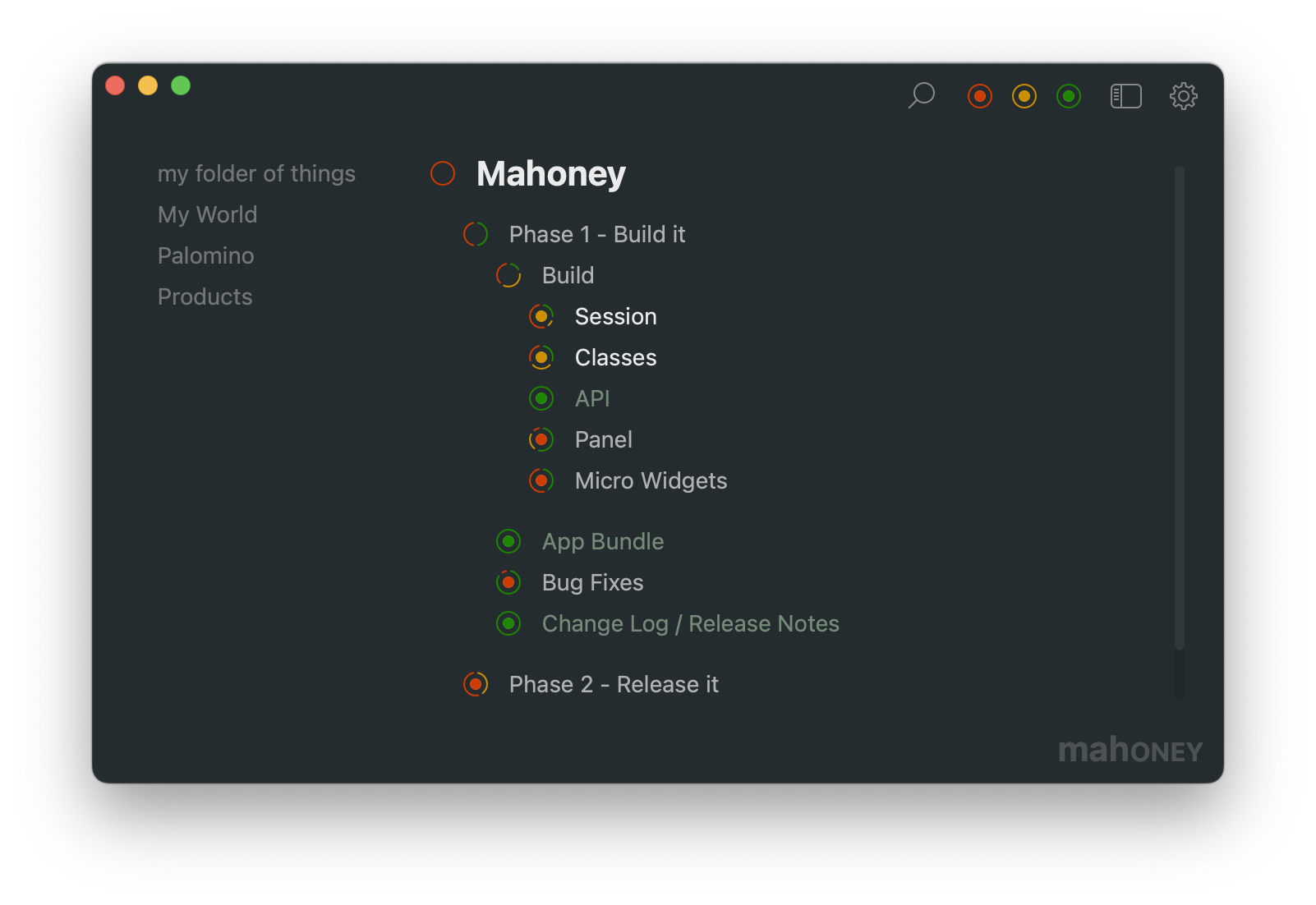Click the status icon next to Bug Fixes
1316x905 pixels.
tap(508, 582)
